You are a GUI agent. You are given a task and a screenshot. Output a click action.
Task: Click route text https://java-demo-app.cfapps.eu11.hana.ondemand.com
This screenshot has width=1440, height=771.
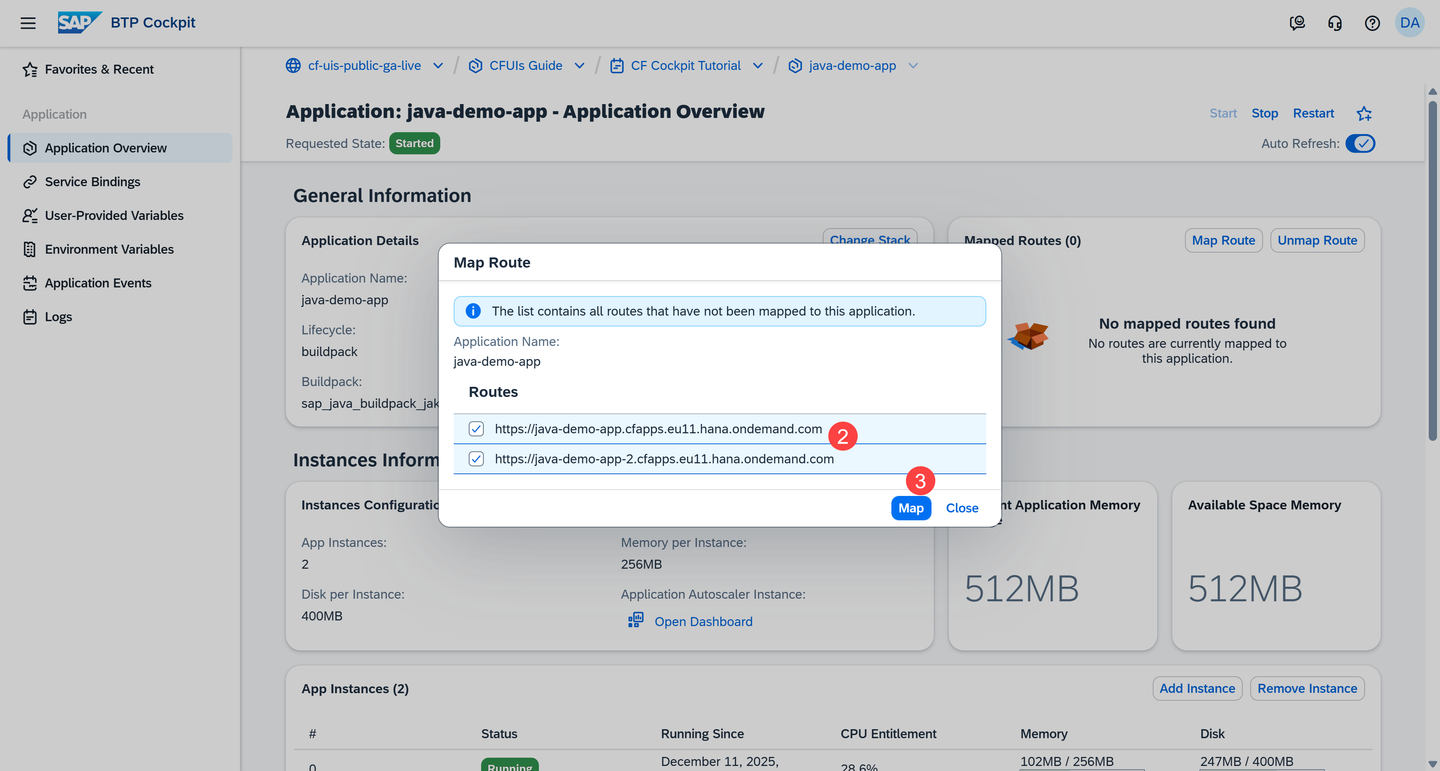pyautogui.click(x=658, y=429)
